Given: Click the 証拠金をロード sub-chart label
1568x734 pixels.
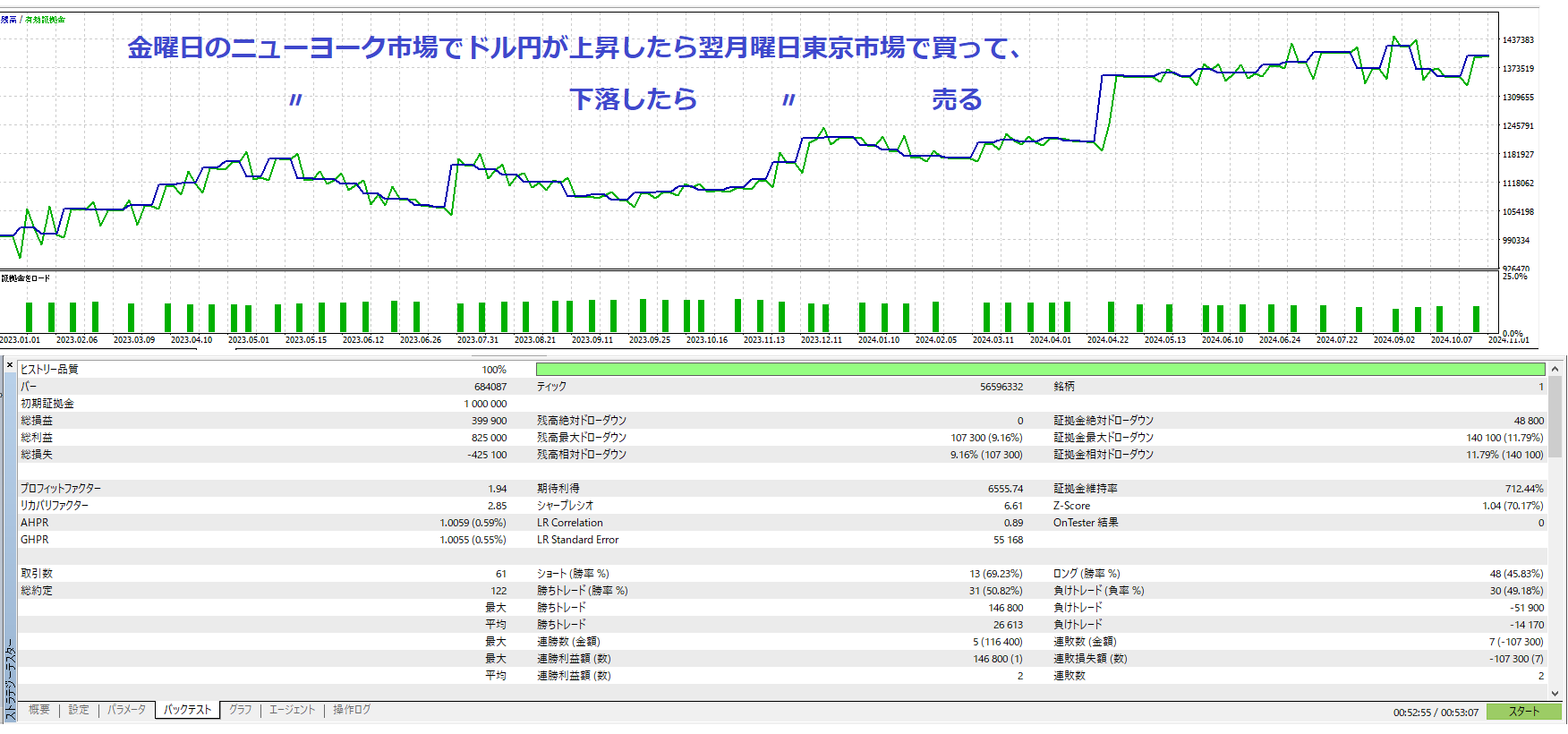Looking at the screenshot, I should click(26, 278).
